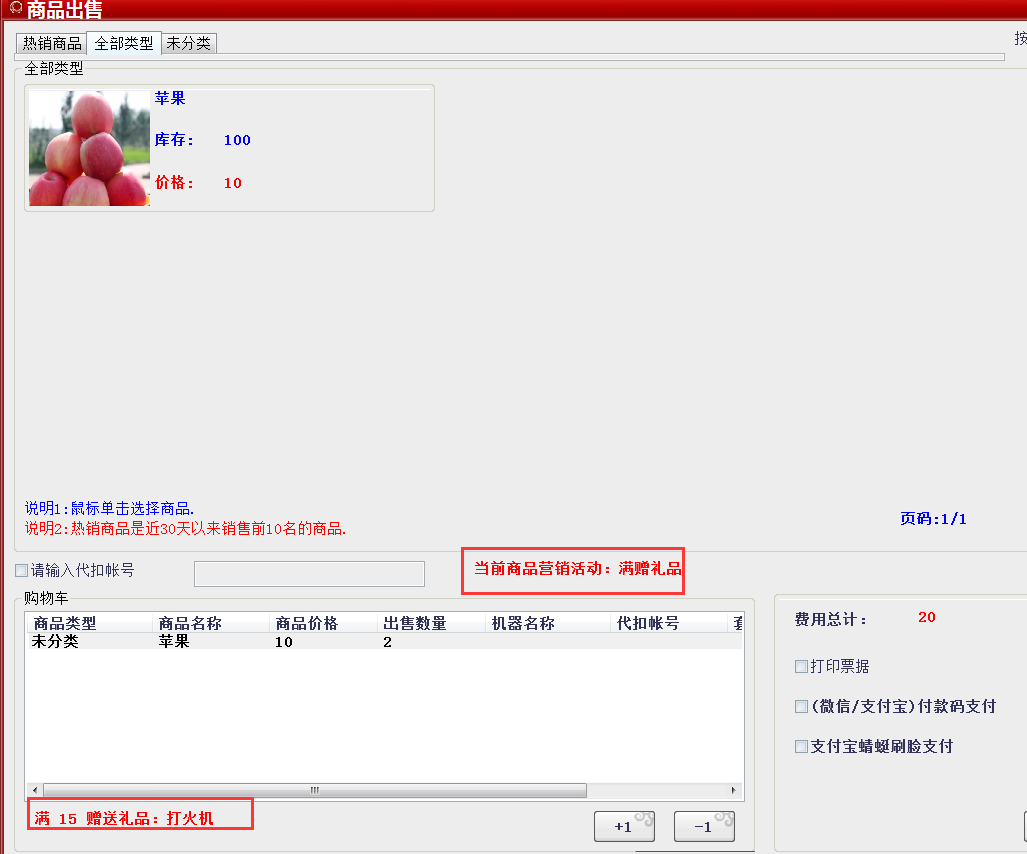Click the 商品价格 column header

click(326, 623)
